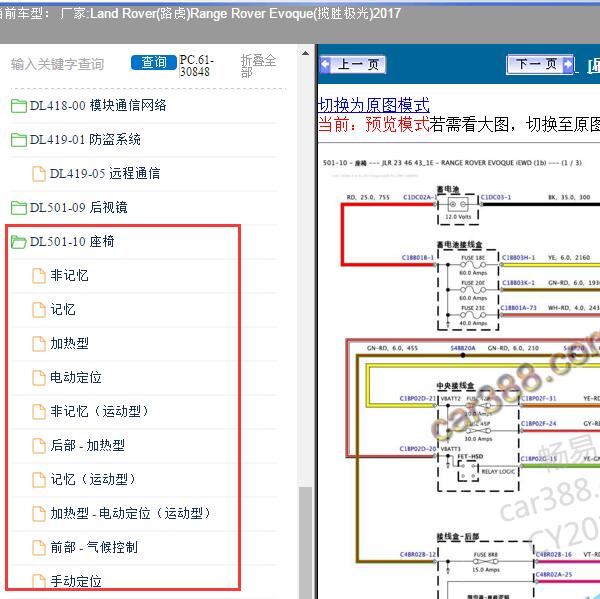
Task: Click the 手动定位 document icon
Action: pos(38,581)
